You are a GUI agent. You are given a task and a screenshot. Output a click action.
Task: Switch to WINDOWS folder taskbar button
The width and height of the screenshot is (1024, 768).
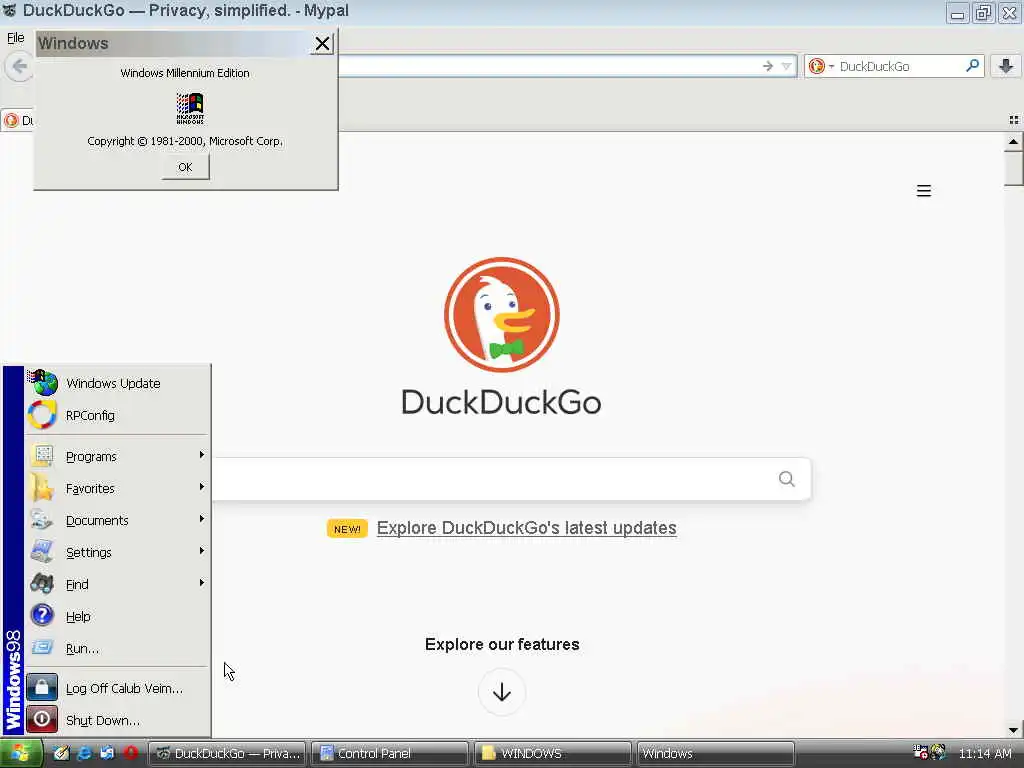[x=552, y=754]
